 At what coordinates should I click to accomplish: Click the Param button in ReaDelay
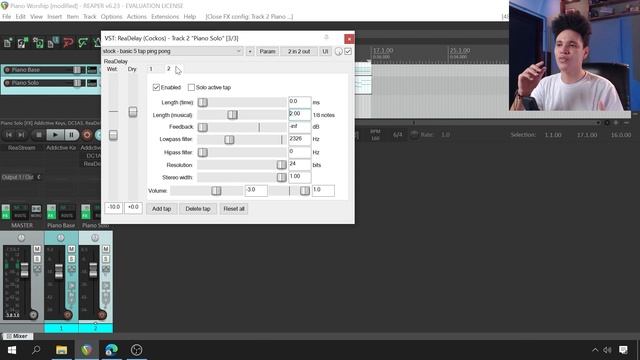coord(267,51)
